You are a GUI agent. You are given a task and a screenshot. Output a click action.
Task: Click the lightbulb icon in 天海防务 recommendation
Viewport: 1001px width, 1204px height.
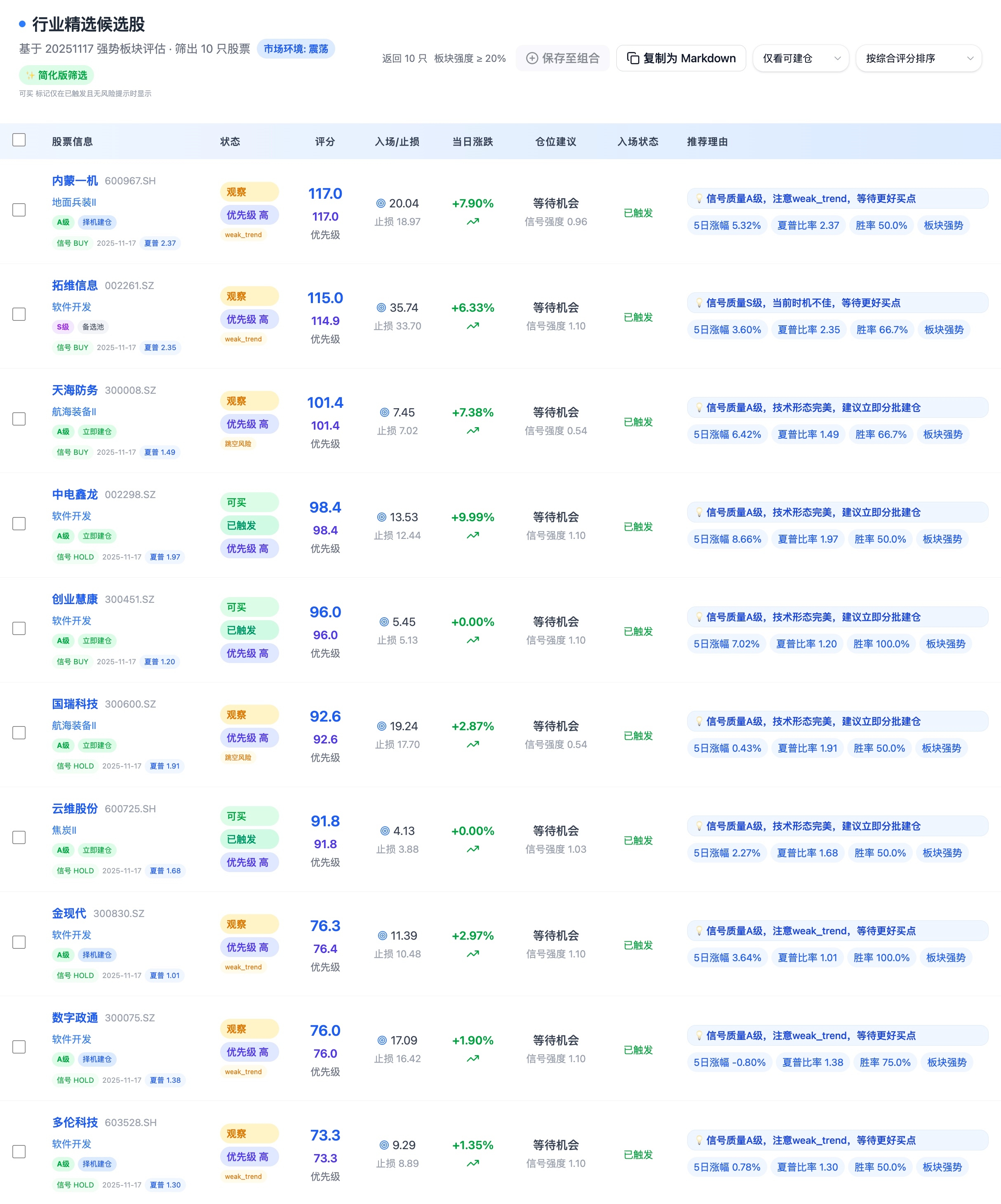click(699, 408)
